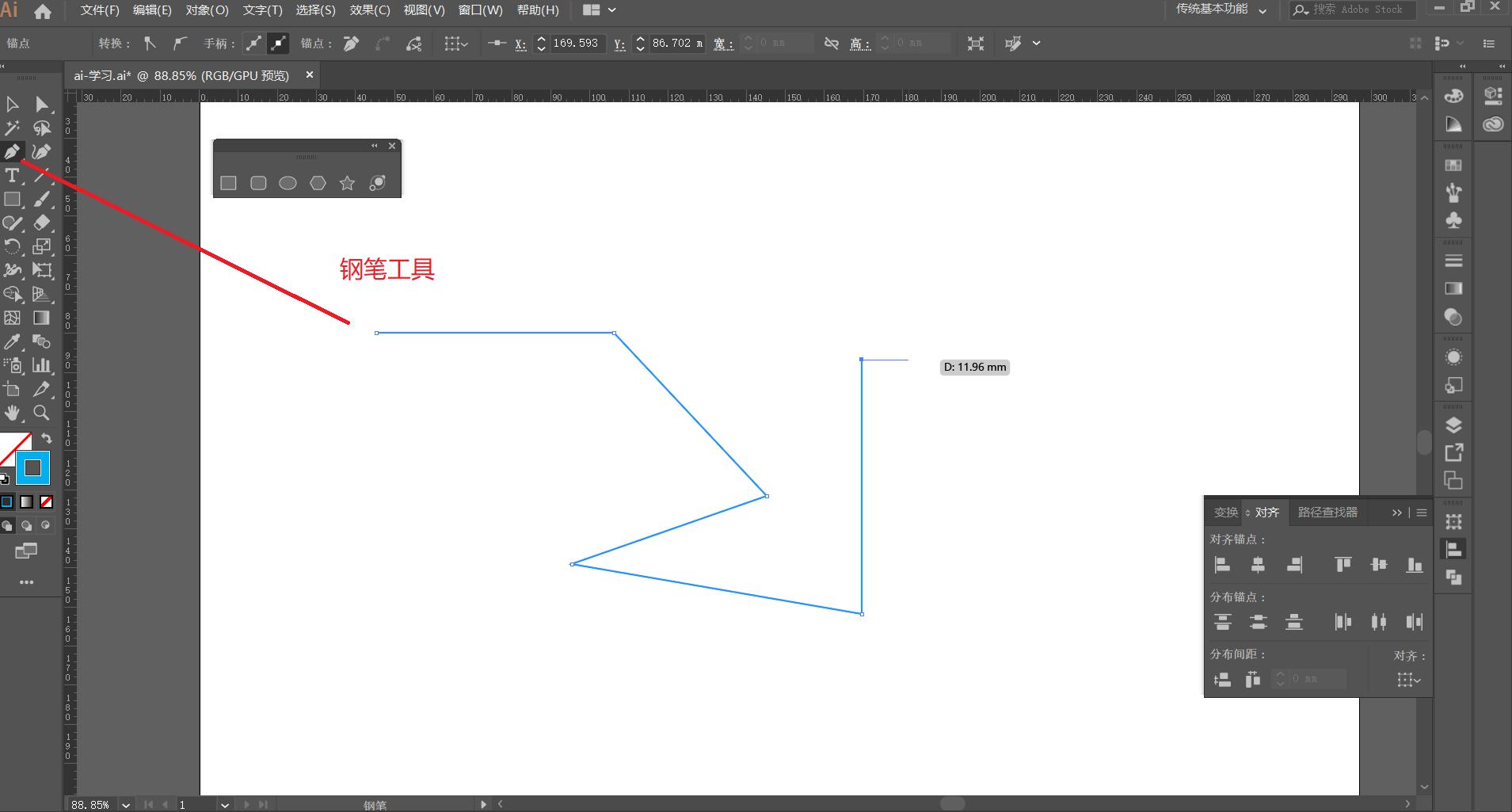Select the Ellipse tool in the floating shapes panel

pos(288,183)
